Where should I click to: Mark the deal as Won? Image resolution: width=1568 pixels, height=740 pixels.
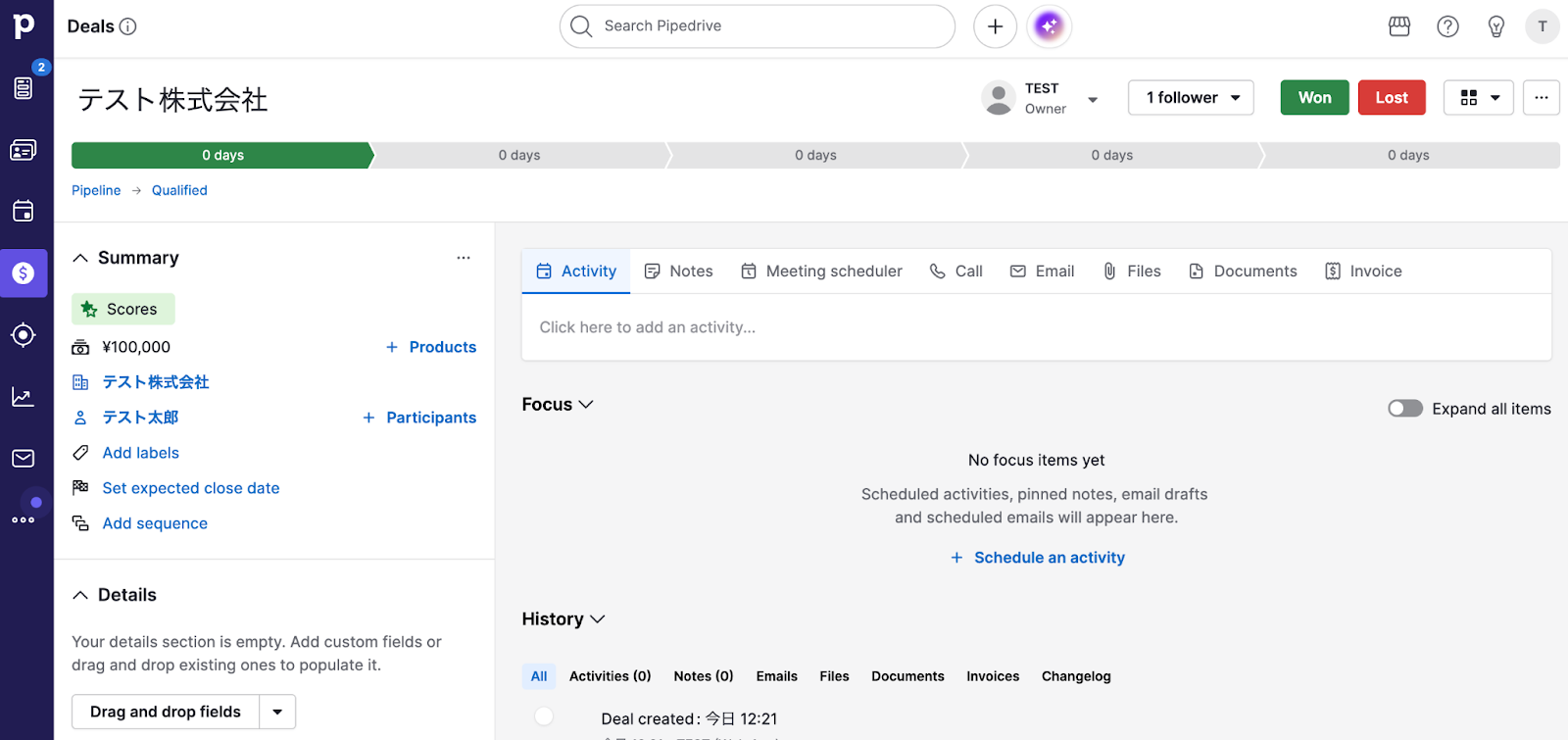(1314, 98)
